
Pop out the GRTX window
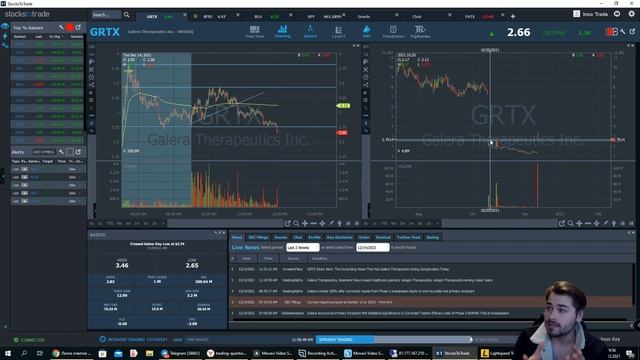coord(632,31)
